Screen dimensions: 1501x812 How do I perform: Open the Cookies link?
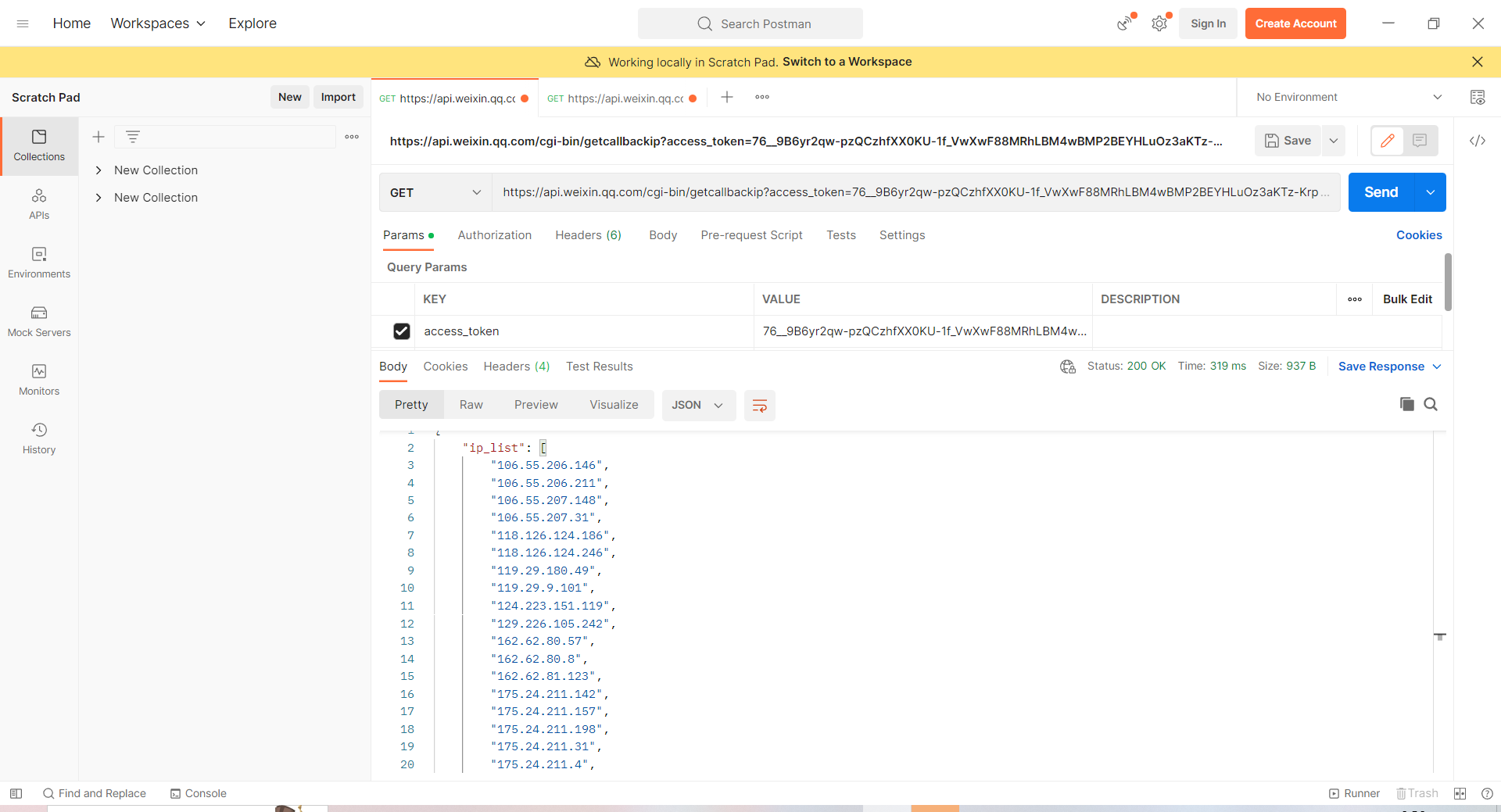tap(1419, 235)
